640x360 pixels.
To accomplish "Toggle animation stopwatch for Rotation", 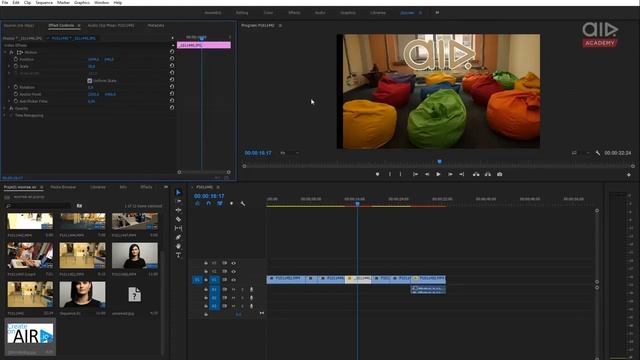I will [16, 87].
